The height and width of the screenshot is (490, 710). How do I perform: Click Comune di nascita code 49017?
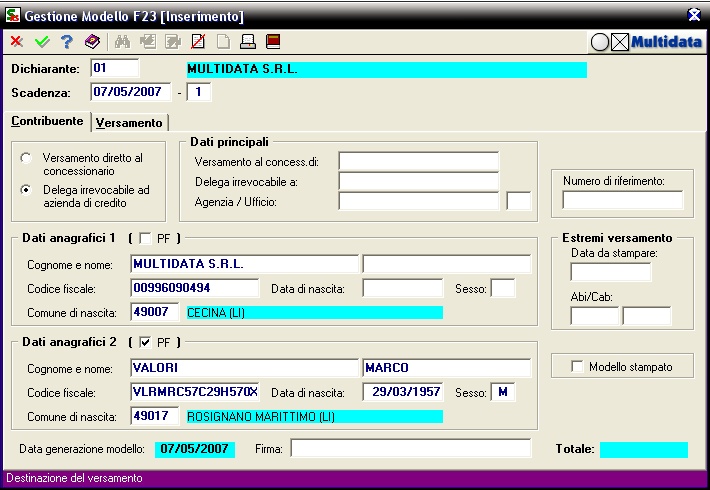[x=155, y=416]
